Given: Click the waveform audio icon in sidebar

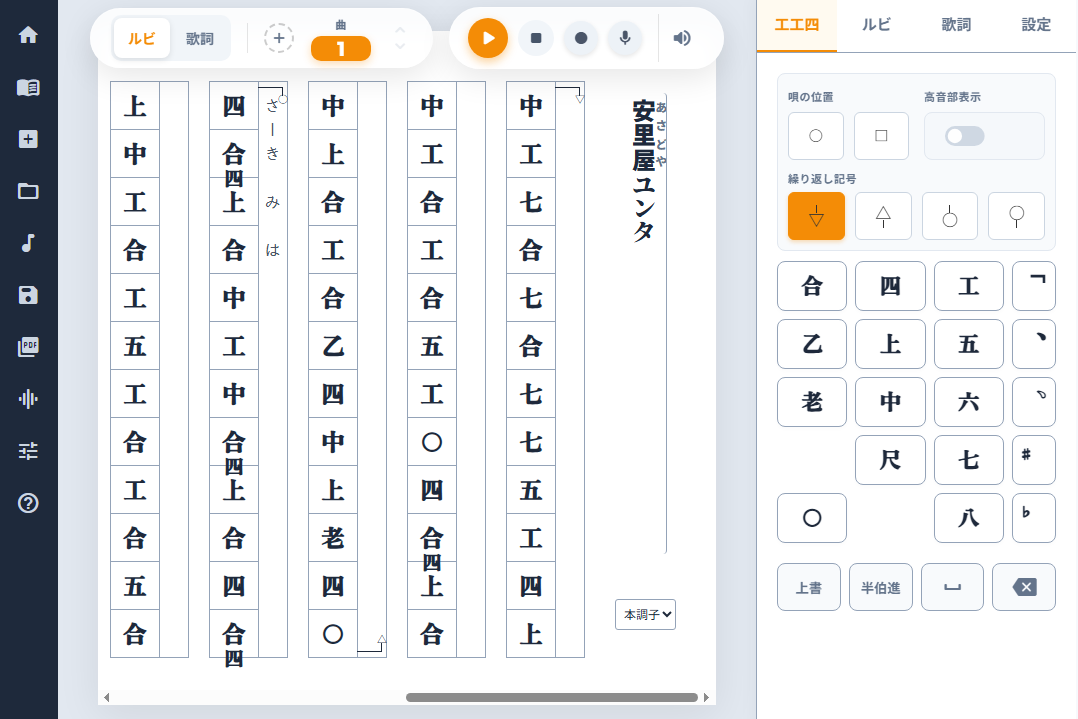Looking at the screenshot, I should pos(28,399).
